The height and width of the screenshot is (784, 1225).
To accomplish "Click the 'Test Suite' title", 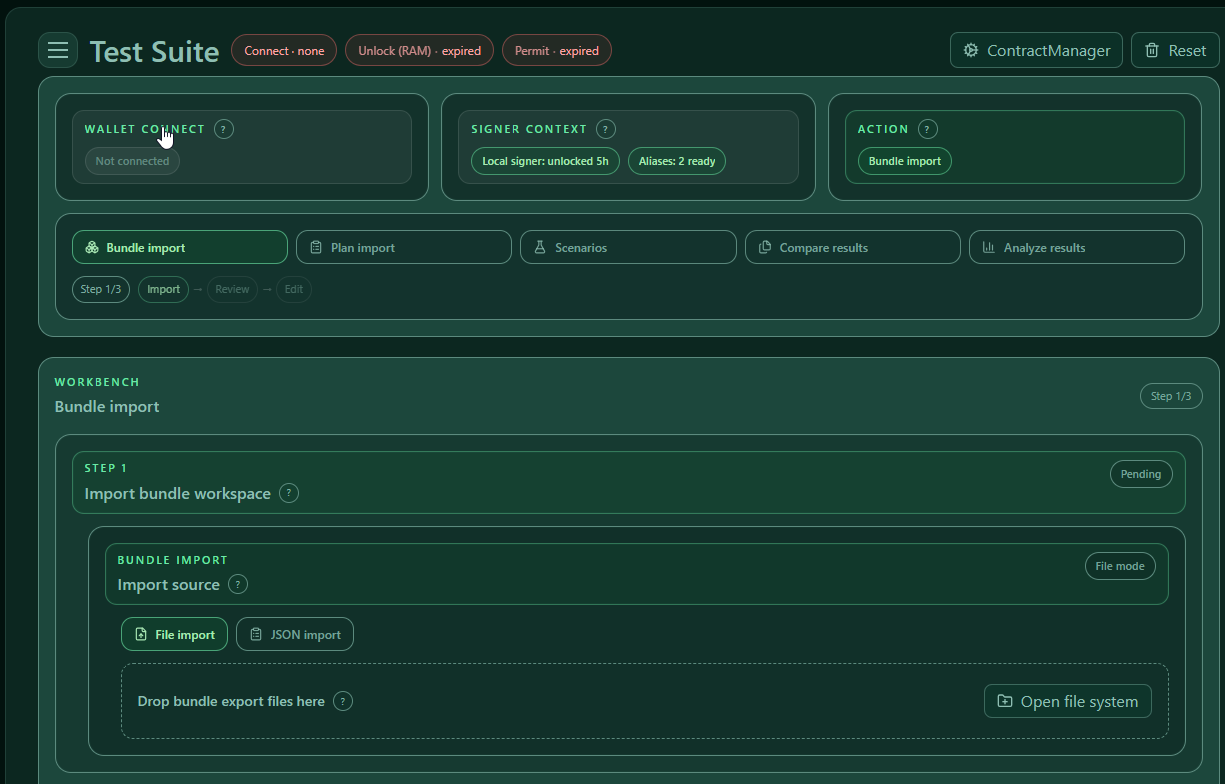I will tap(155, 51).
